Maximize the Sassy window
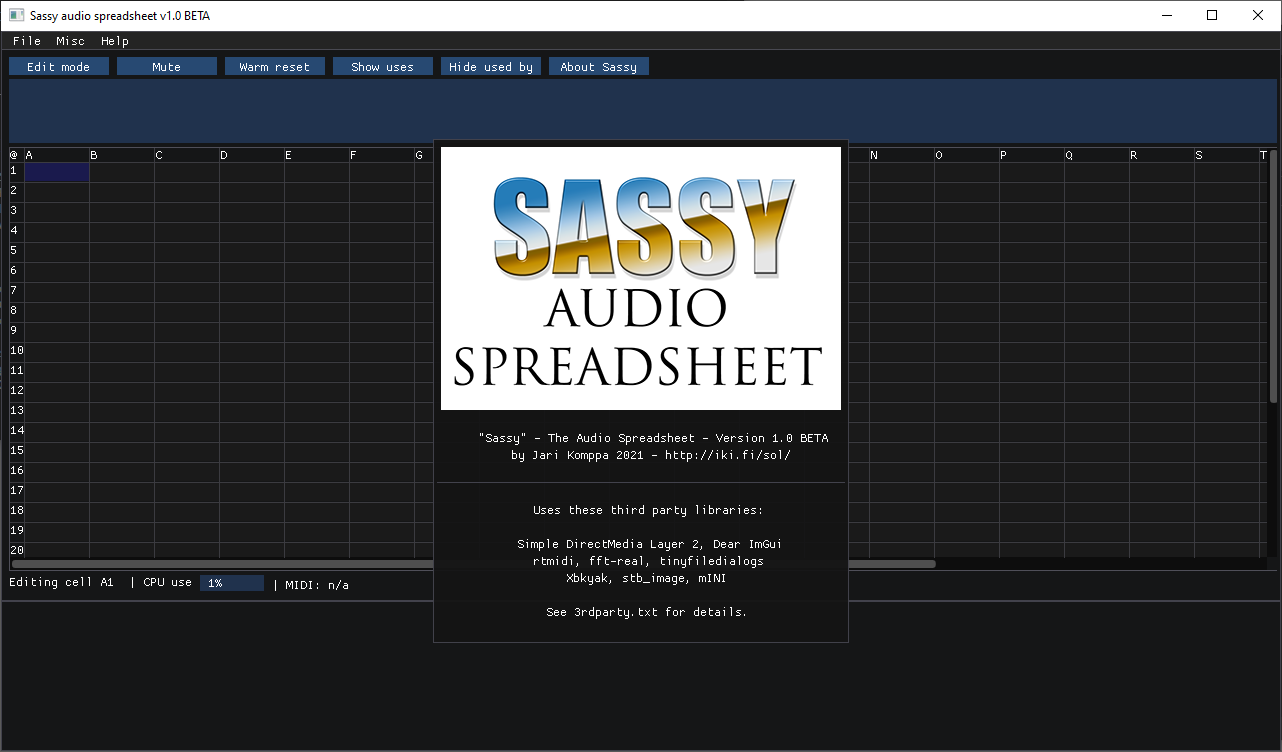The image size is (1282, 752). click(x=1212, y=15)
